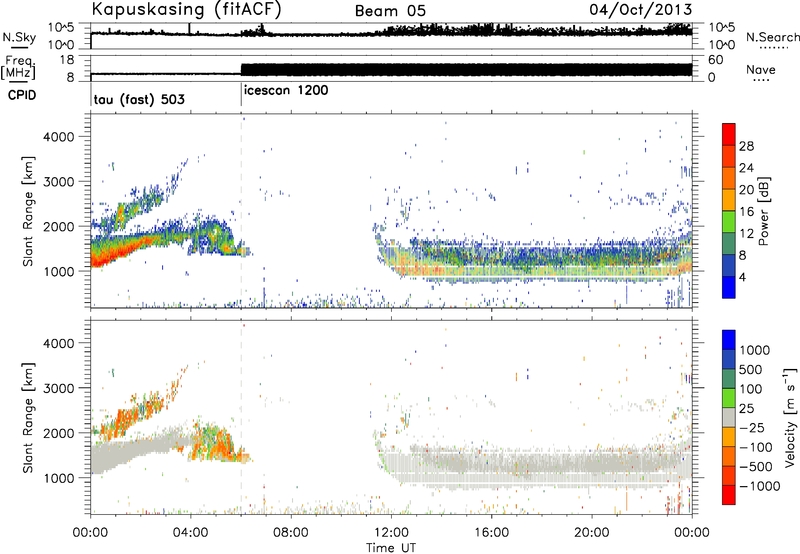Click the '-1000' tick on the velocity colorbar

click(x=760, y=486)
